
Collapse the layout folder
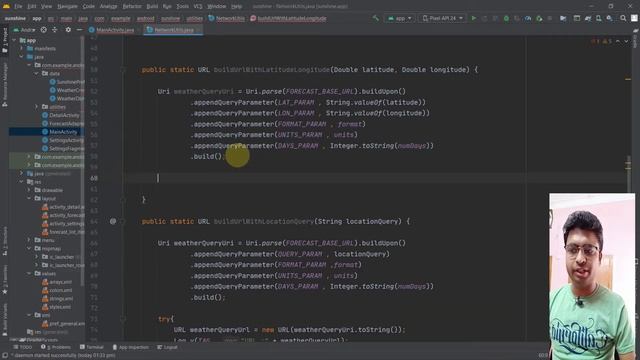pos(29,199)
